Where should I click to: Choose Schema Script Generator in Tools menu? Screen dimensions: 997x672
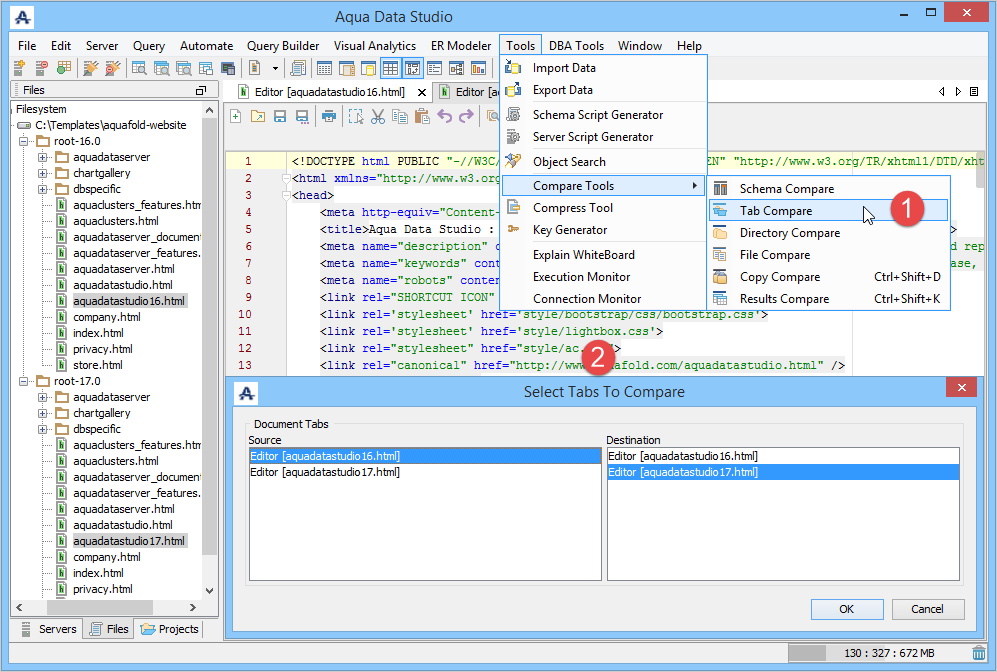(x=597, y=115)
